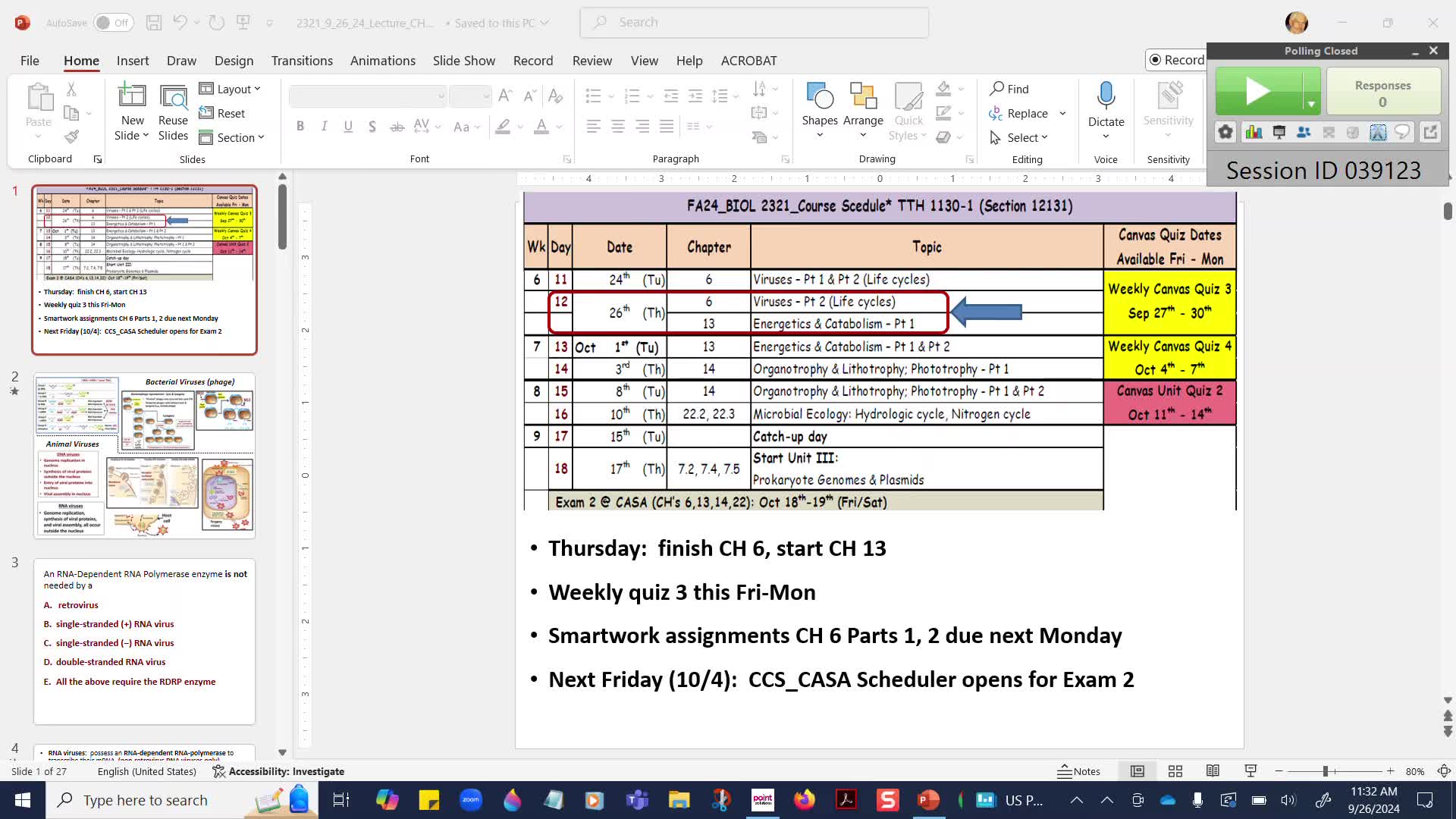Click the blue participants icon
The height and width of the screenshot is (819, 1456).
[x=1304, y=133]
